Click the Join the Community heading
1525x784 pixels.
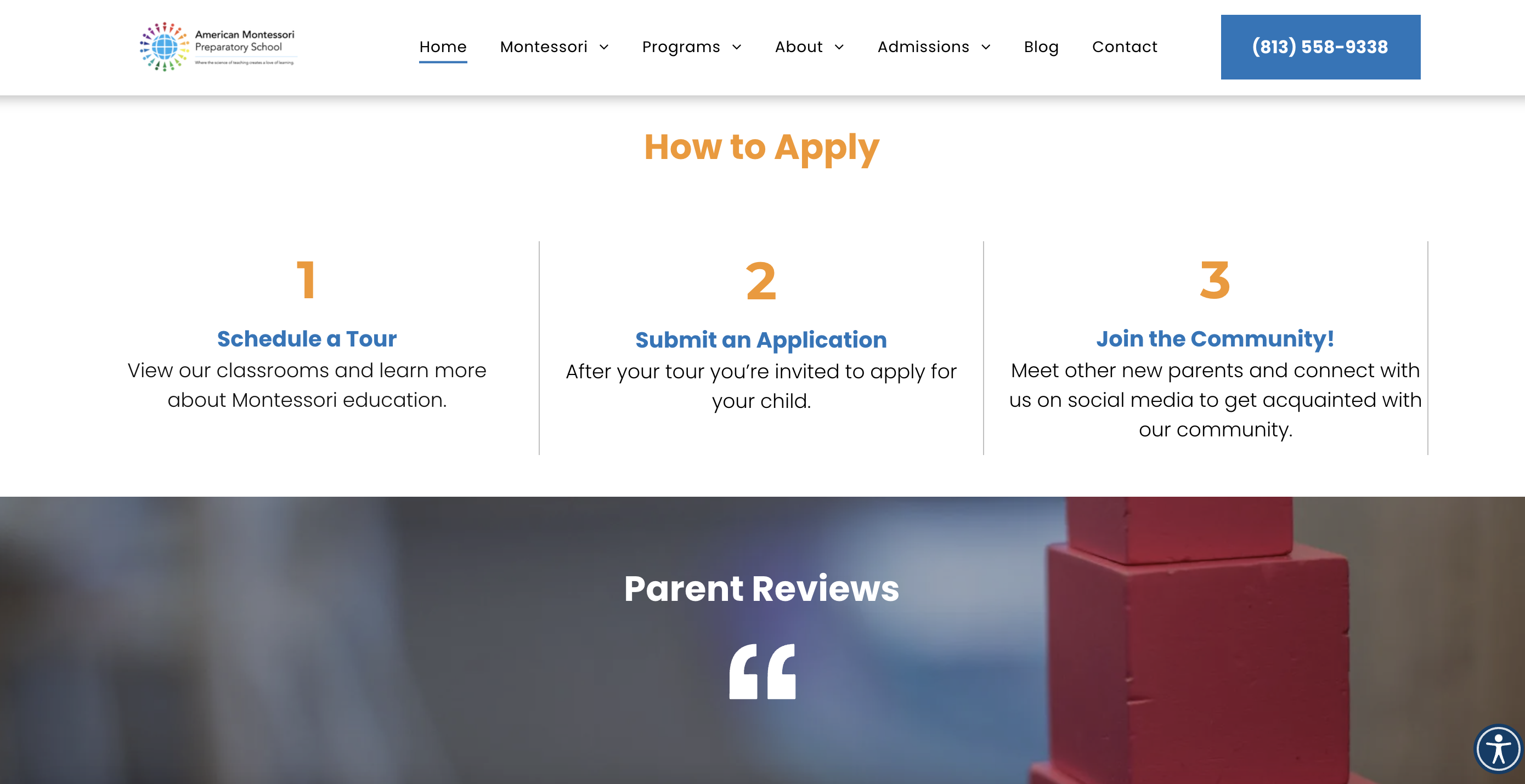pos(1214,339)
